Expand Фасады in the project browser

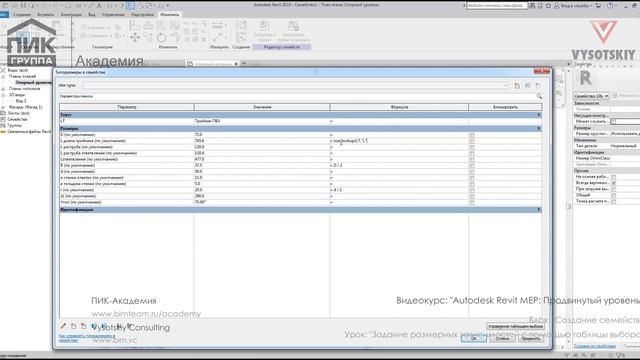[x=4, y=107]
